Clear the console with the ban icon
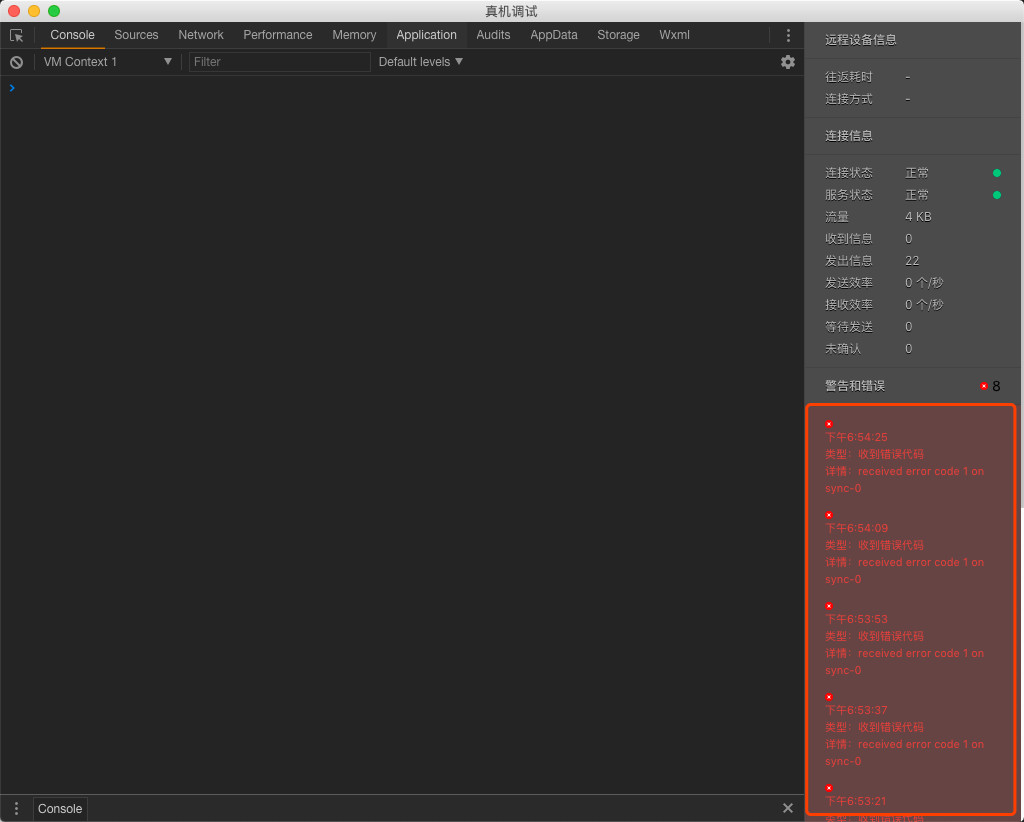 [16, 62]
